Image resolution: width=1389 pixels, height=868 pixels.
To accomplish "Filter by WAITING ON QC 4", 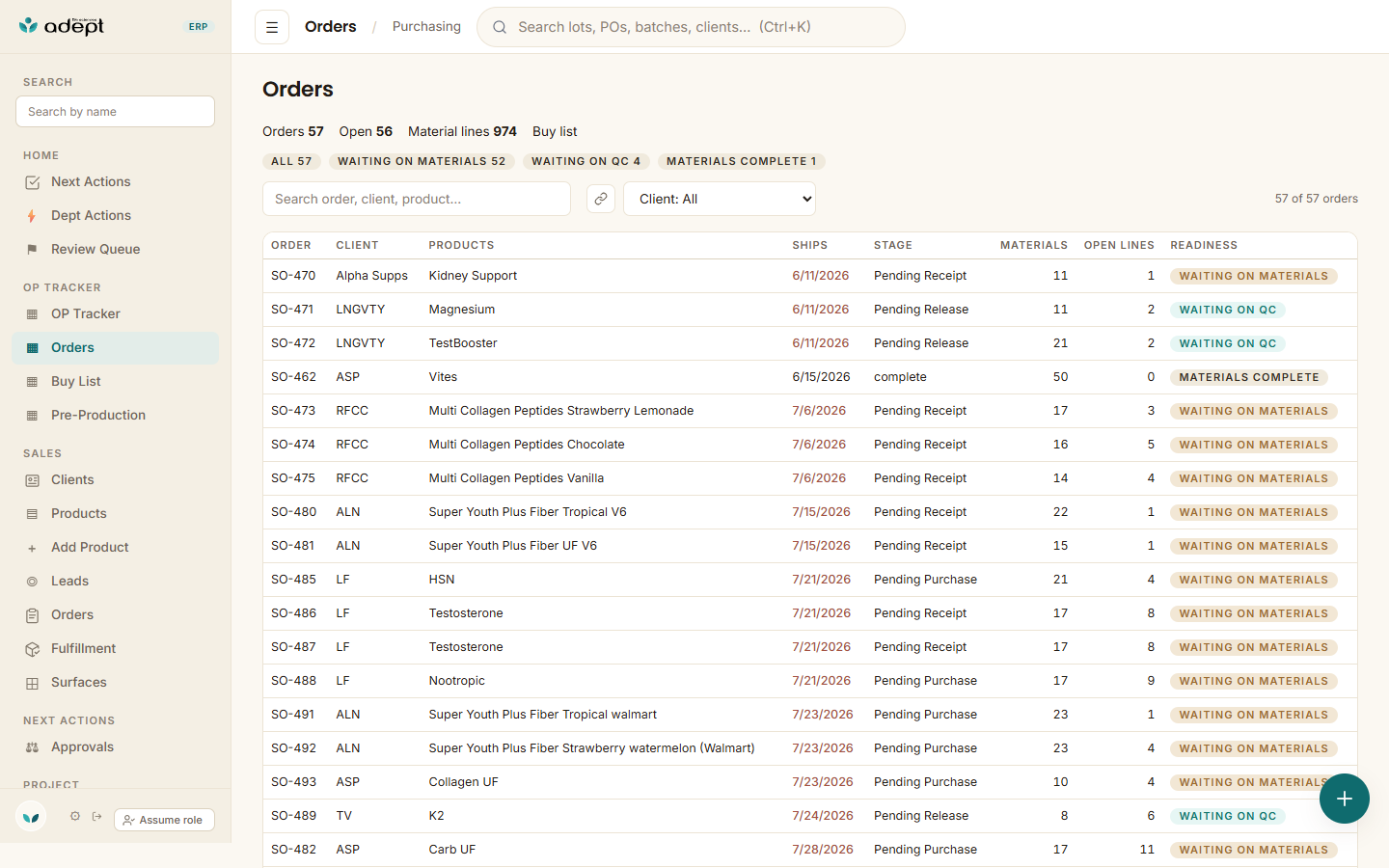I will 586,161.
